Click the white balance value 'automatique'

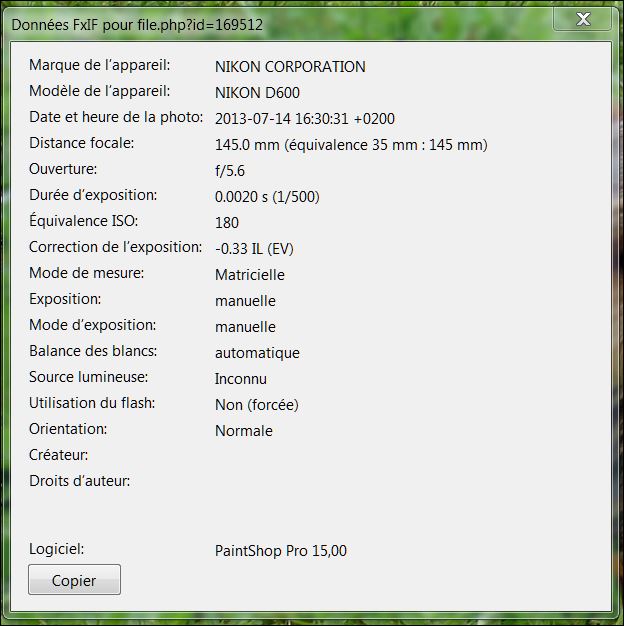(258, 353)
